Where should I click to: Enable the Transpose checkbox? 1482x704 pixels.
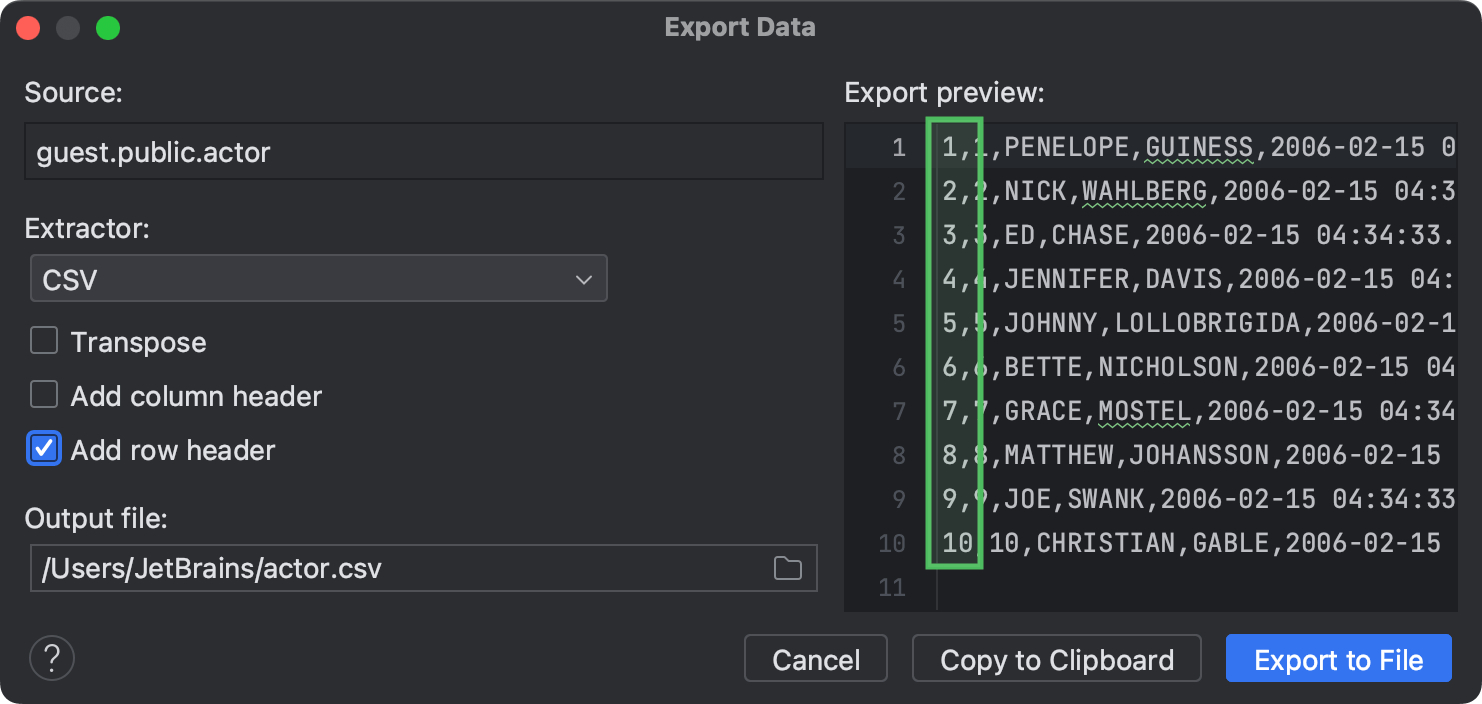click(44, 341)
